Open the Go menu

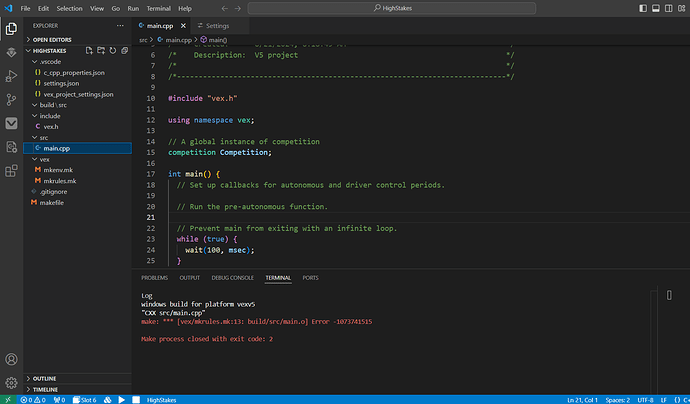pos(116,8)
